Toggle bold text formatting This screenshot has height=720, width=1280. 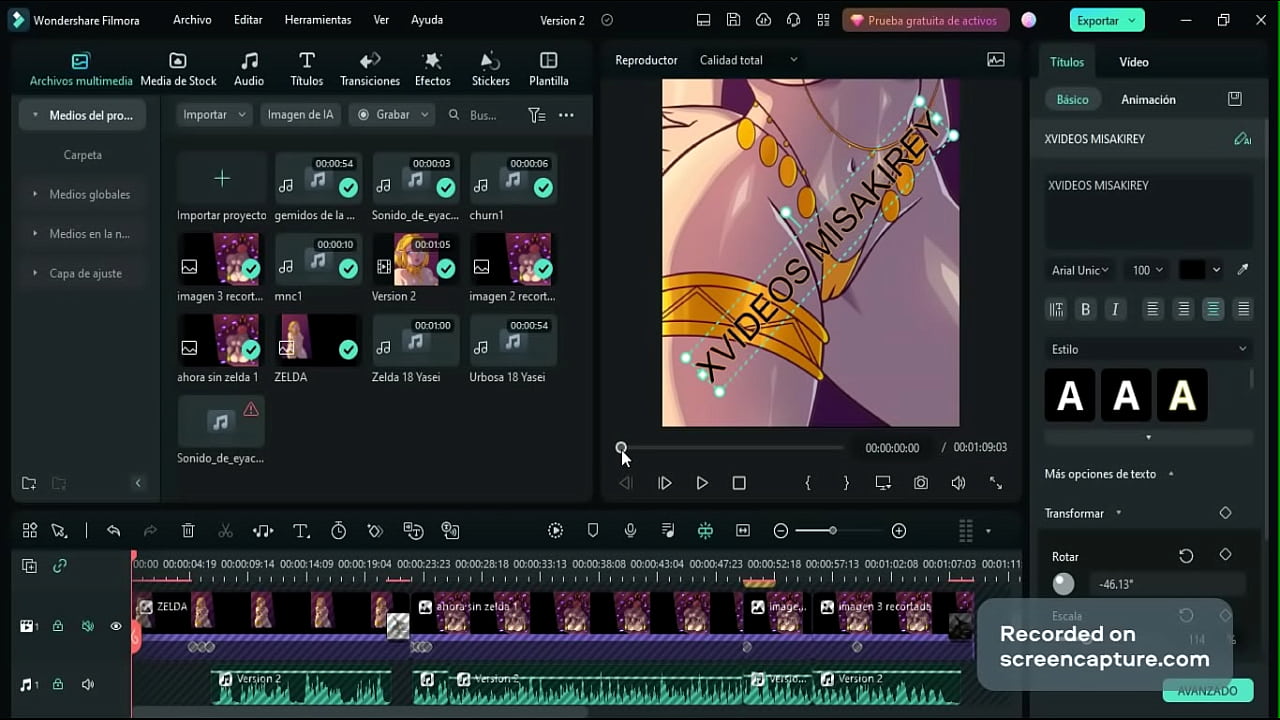tap(1085, 310)
